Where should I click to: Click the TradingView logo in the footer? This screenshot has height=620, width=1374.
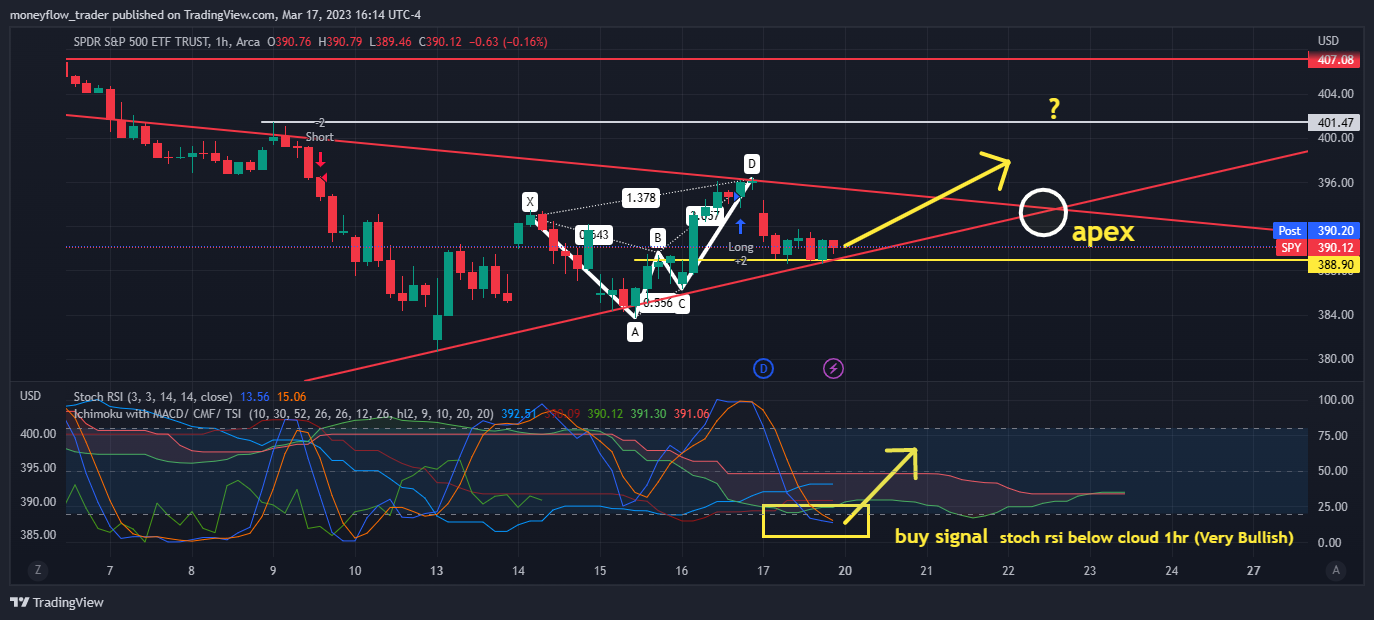(57, 602)
